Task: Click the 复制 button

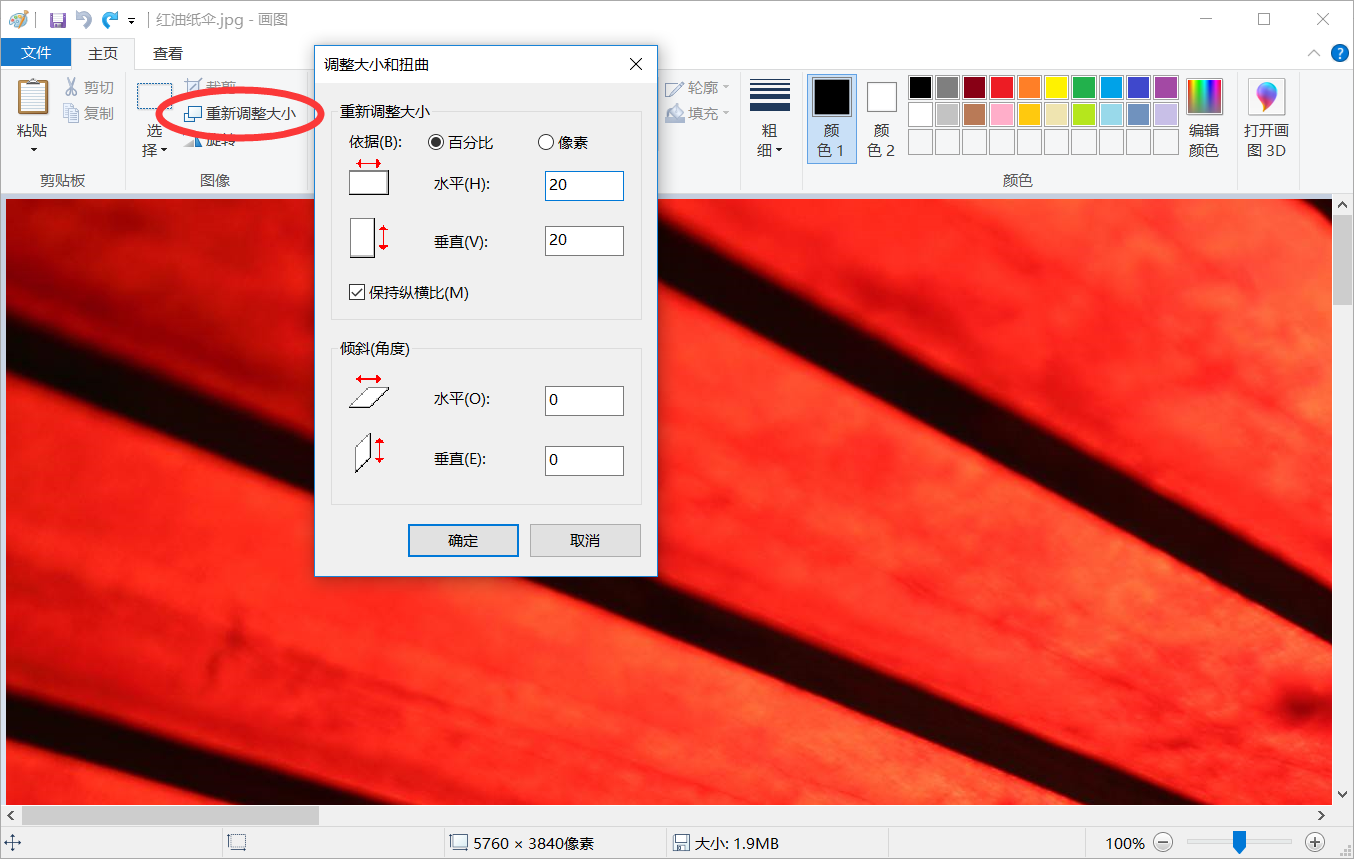Action: pos(89,113)
